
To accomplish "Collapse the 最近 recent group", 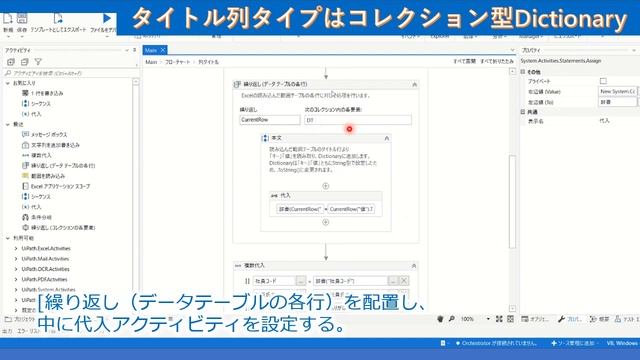I will [8, 124].
